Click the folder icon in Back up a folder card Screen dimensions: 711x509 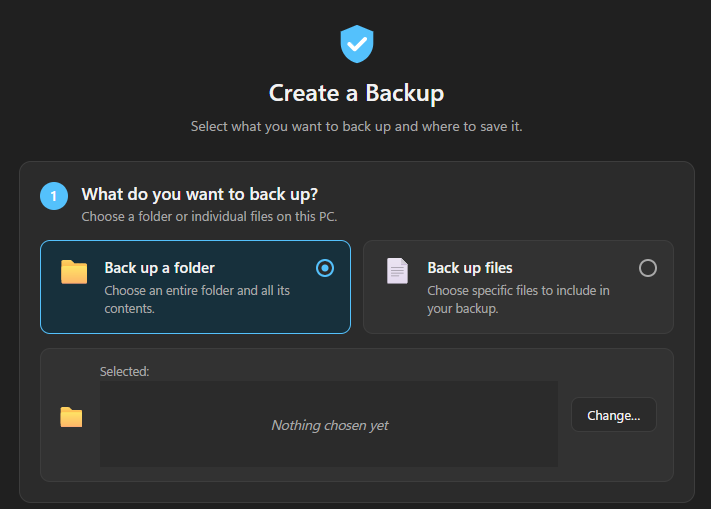pos(74,272)
